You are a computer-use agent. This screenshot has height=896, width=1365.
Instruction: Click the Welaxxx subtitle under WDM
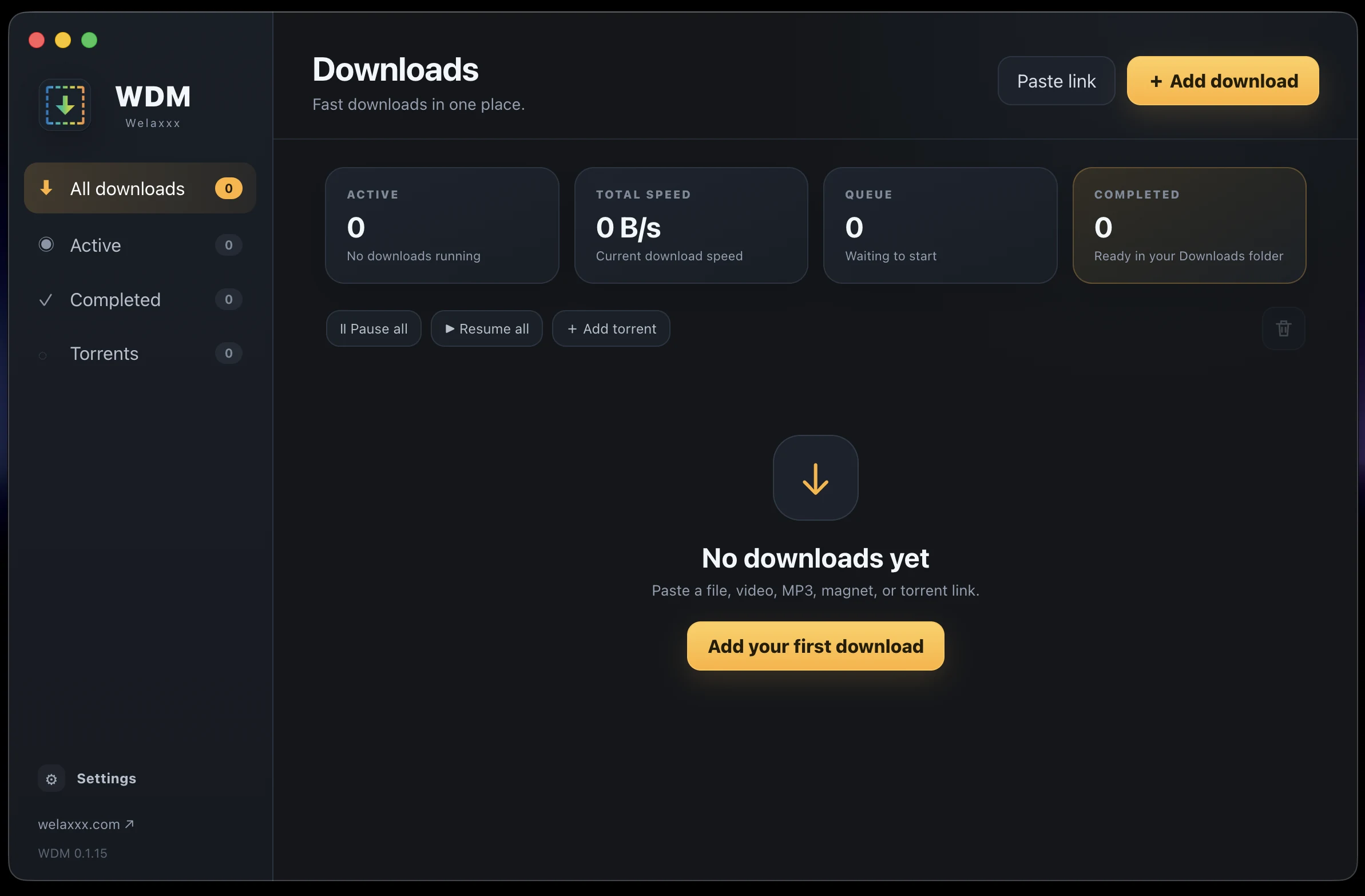coord(153,123)
